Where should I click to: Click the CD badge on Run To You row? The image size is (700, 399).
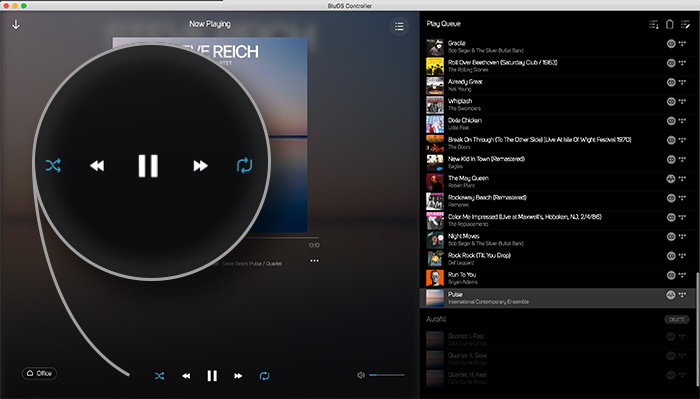click(671, 275)
